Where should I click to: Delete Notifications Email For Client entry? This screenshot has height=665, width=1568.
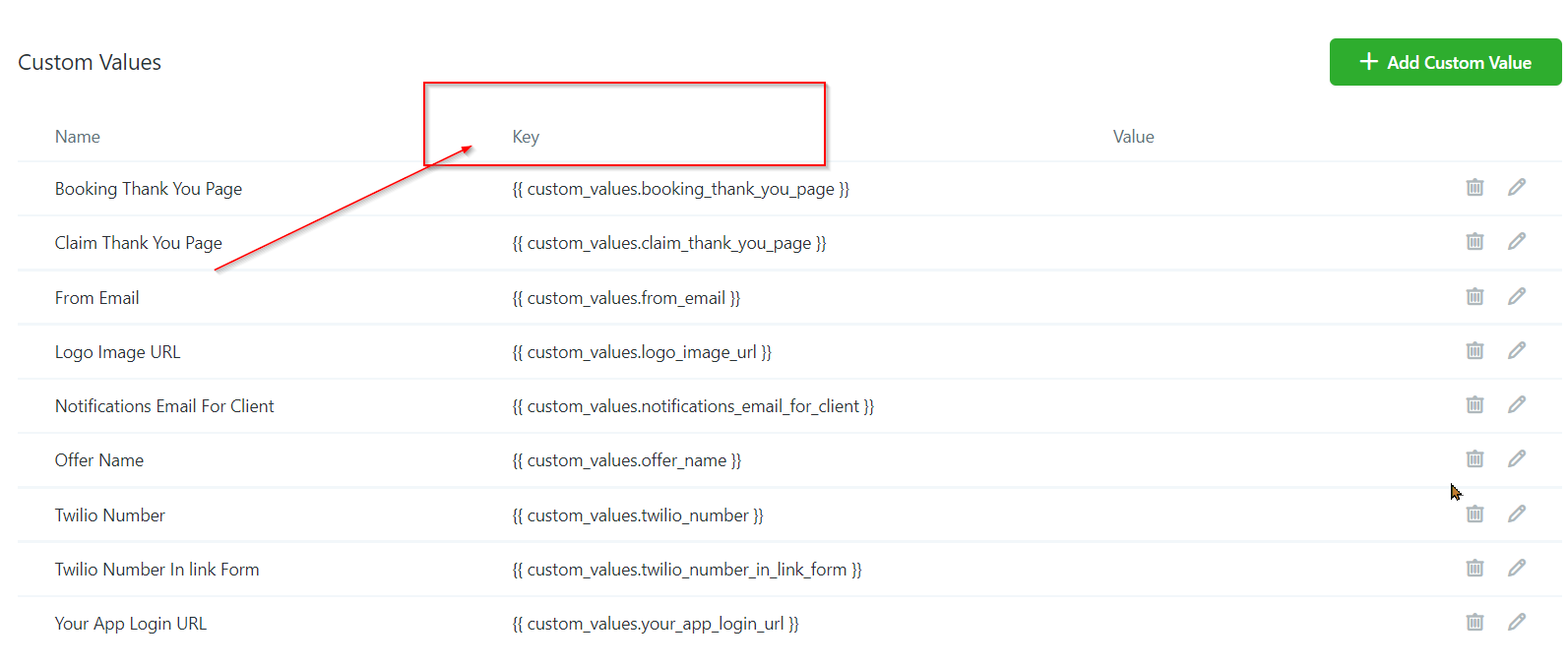coord(1474,404)
